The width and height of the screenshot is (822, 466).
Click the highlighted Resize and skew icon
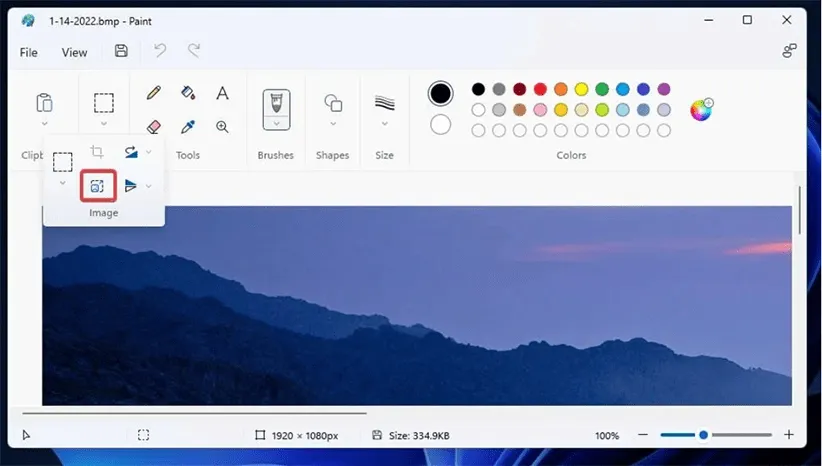pos(98,185)
